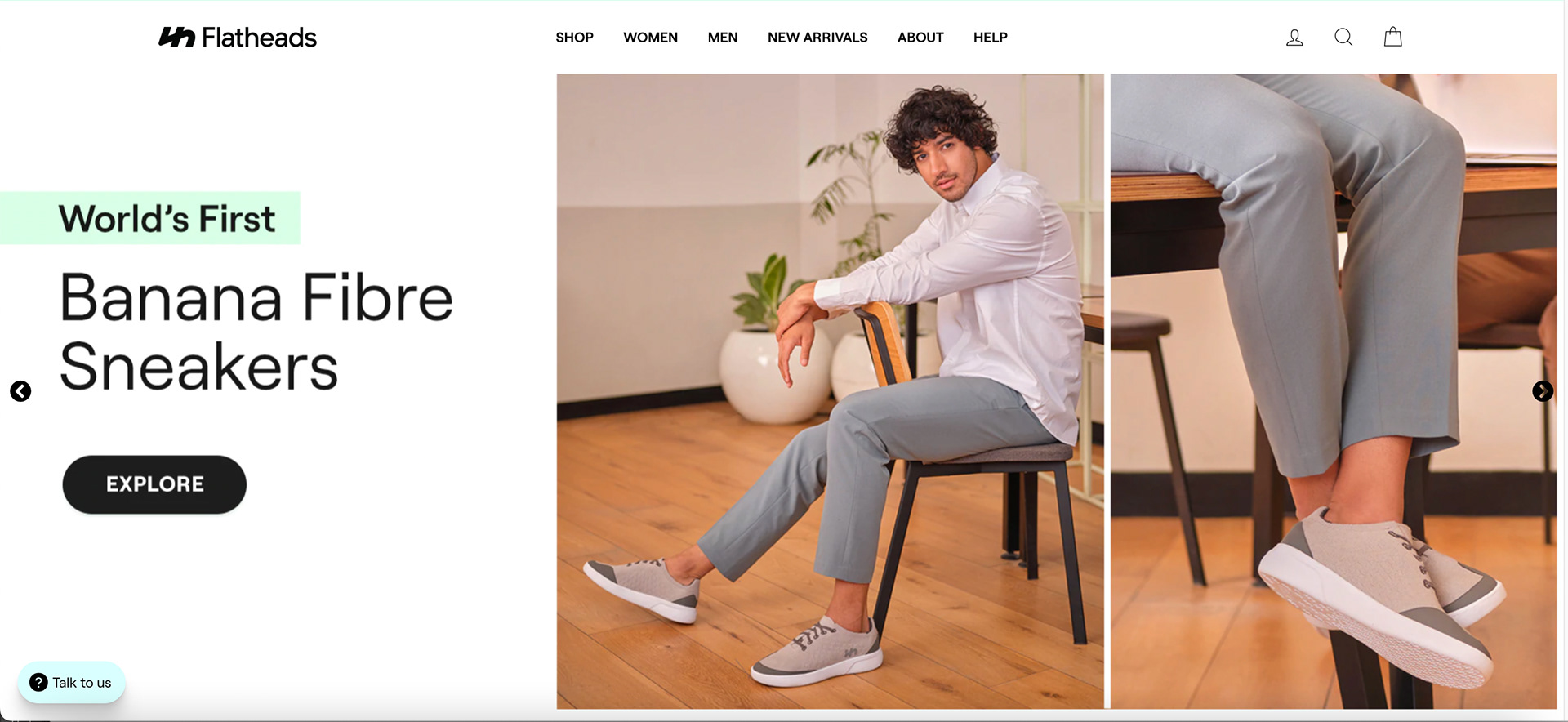Click the EXPLORE button

pos(154,484)
